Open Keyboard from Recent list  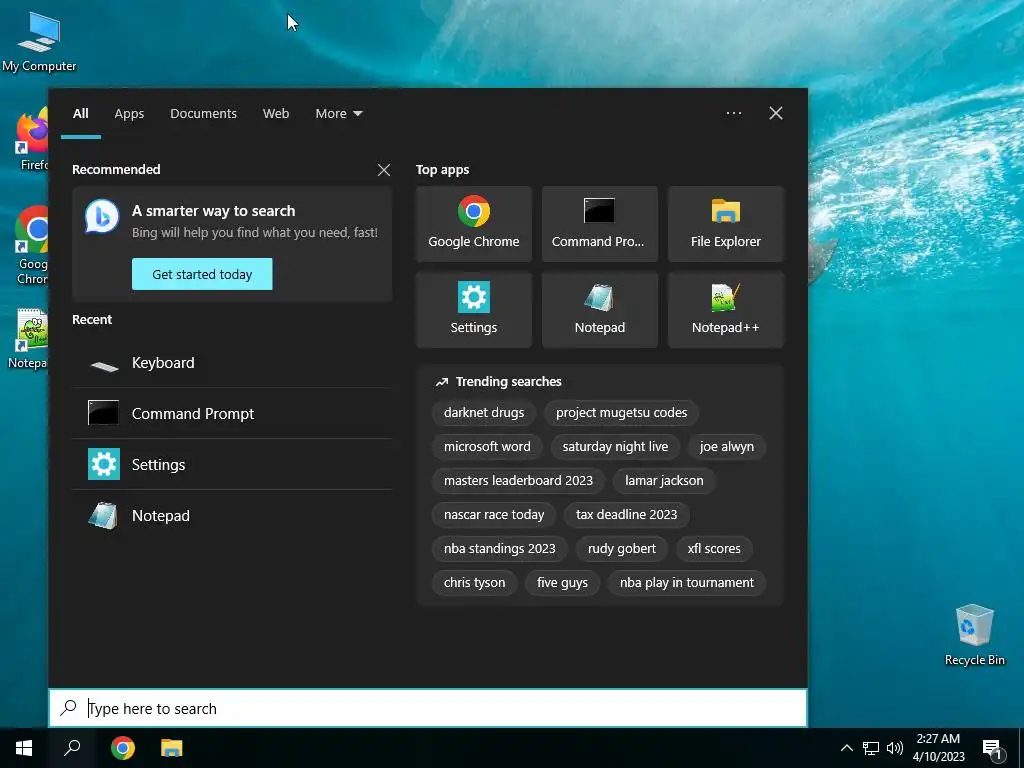pos(232,363)
